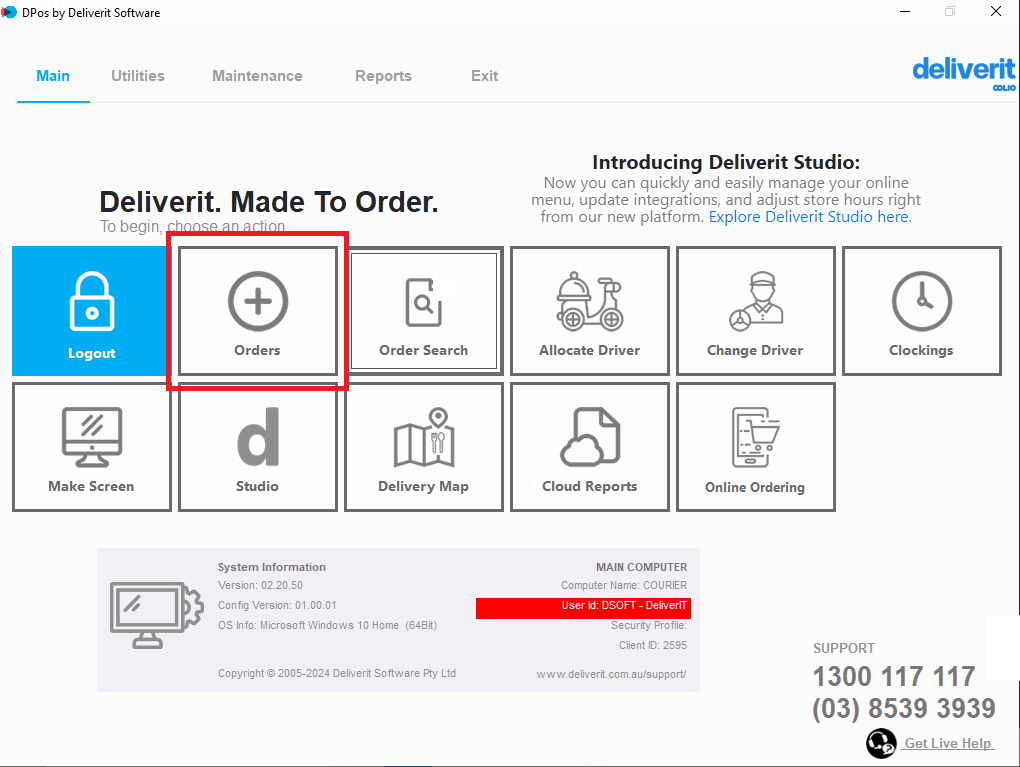Click the Exit menu item

[x=484, y=75]
